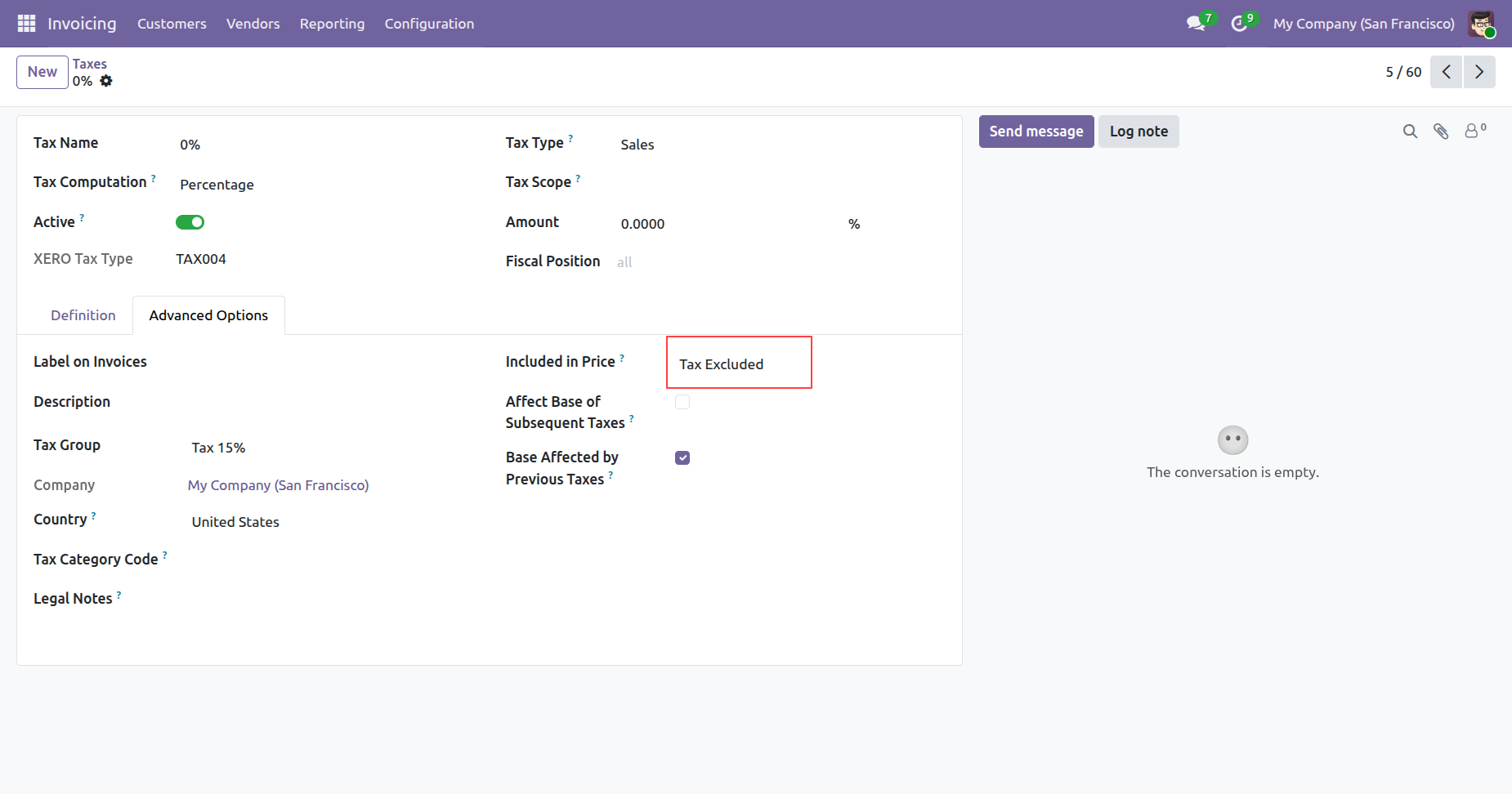Click the Log note button
The height and width of the screenshot is (794, 1512).
click(1138, 132)
